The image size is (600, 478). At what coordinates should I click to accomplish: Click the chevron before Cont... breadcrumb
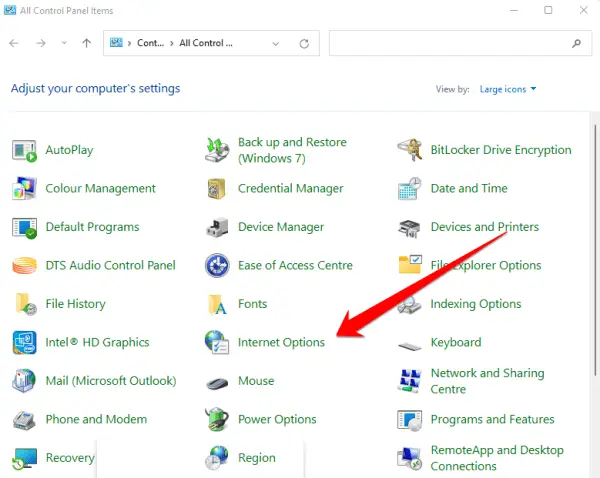[x=129, y=43]
